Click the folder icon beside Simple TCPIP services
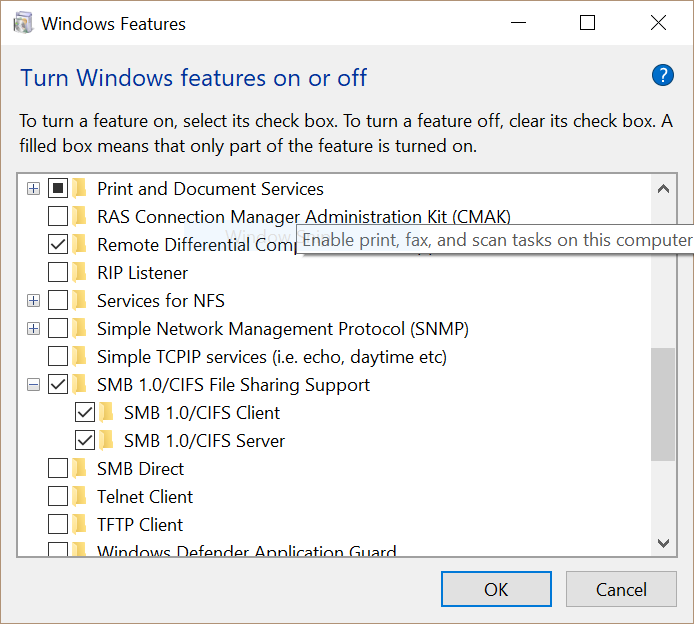Viewport: 694px width, 624px height. [x=79, y=357]
